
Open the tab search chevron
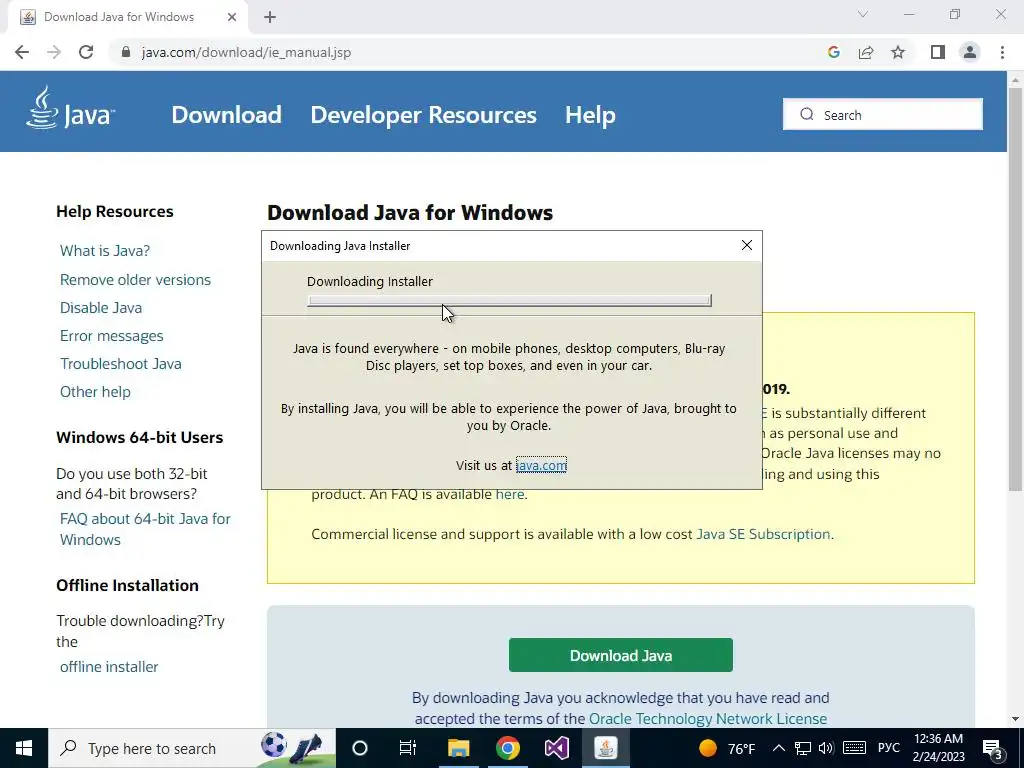(x=863, y=14)
